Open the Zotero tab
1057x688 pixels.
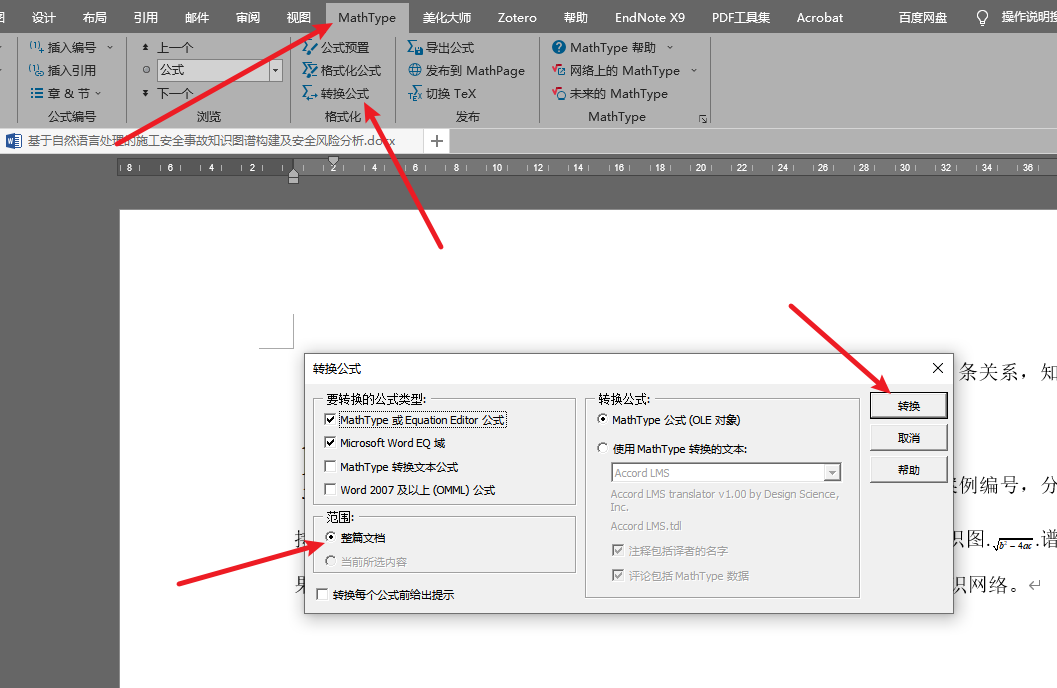tap(517, 18)
